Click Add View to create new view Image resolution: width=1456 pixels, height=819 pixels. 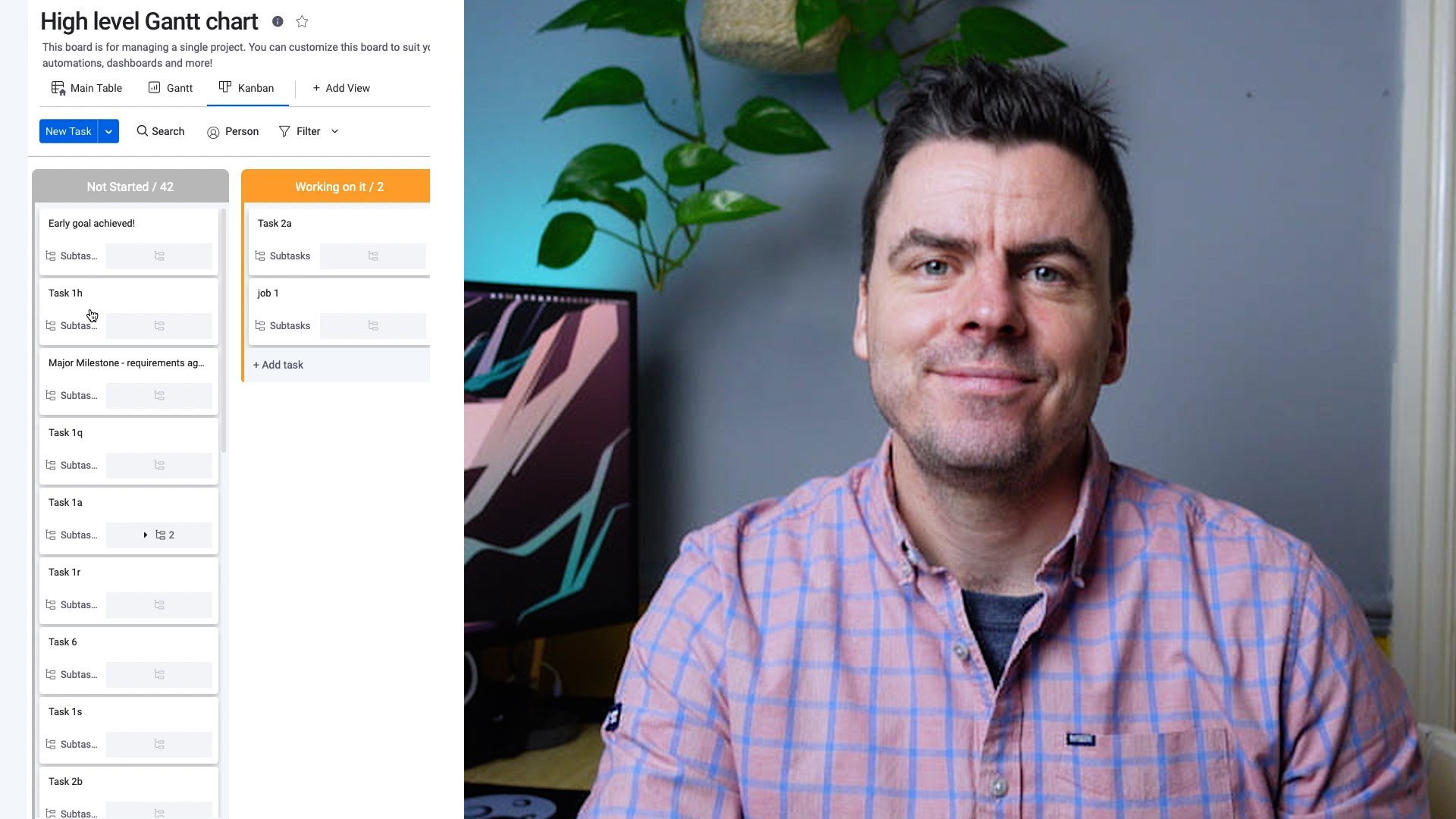click(340, 88)
